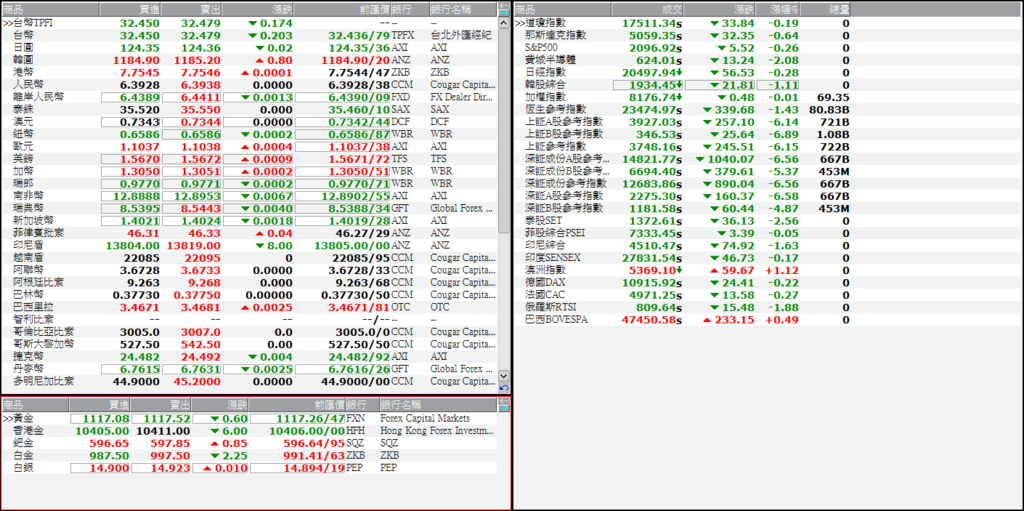Select the 香港金 row in metals panel
Image resolution: width=1024 pixels, height=511 pixels.
(x=249, y=431)
